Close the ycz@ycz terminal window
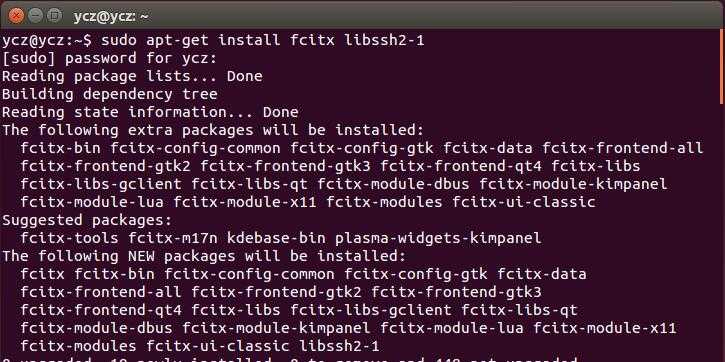The height and width of the screenshot is (362, 725). pyautogui.click(x=16, y=16)
